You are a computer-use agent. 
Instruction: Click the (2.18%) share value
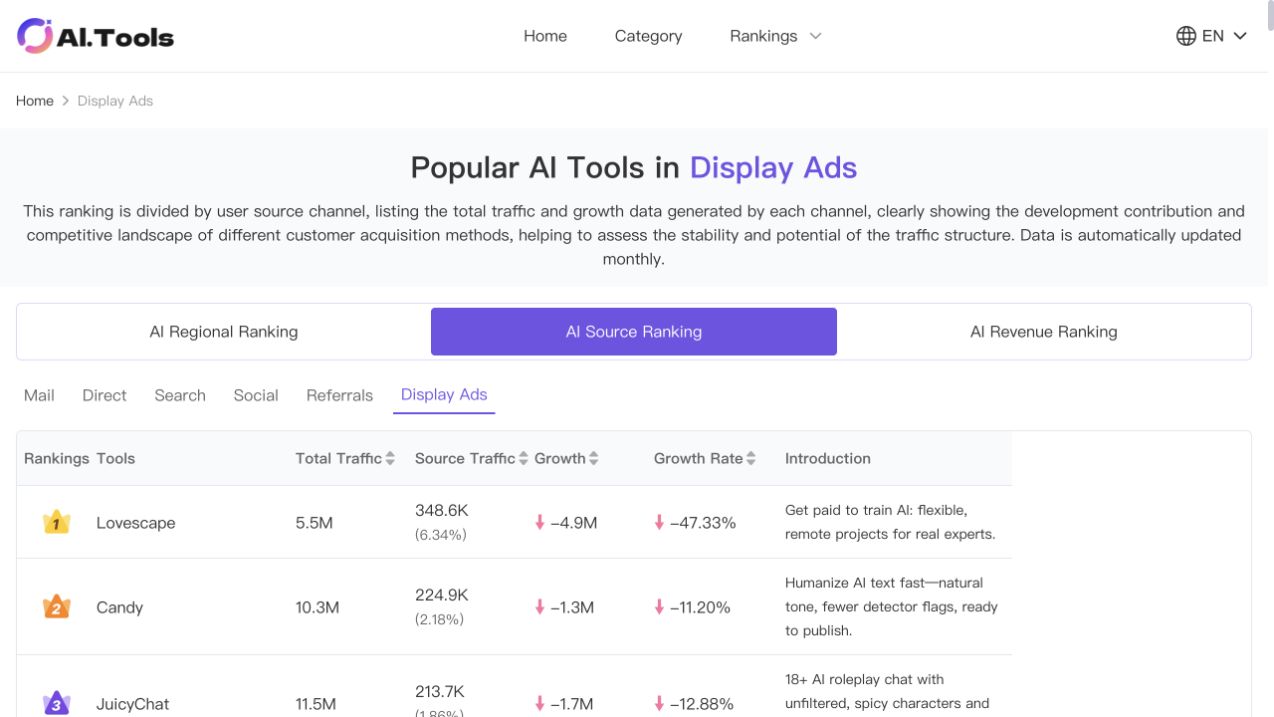(440, 620)
